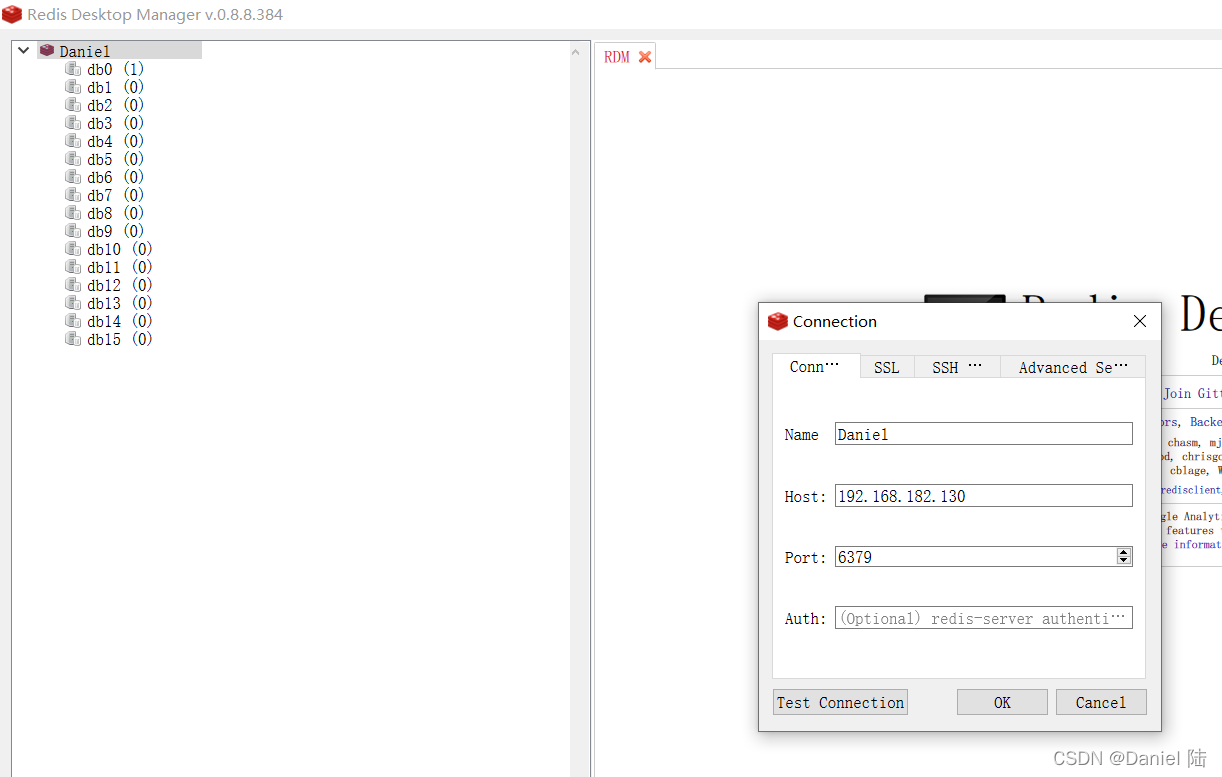The image size is (1222, 777).
Task: Click the Auth password input field
Action: (984, 618)
